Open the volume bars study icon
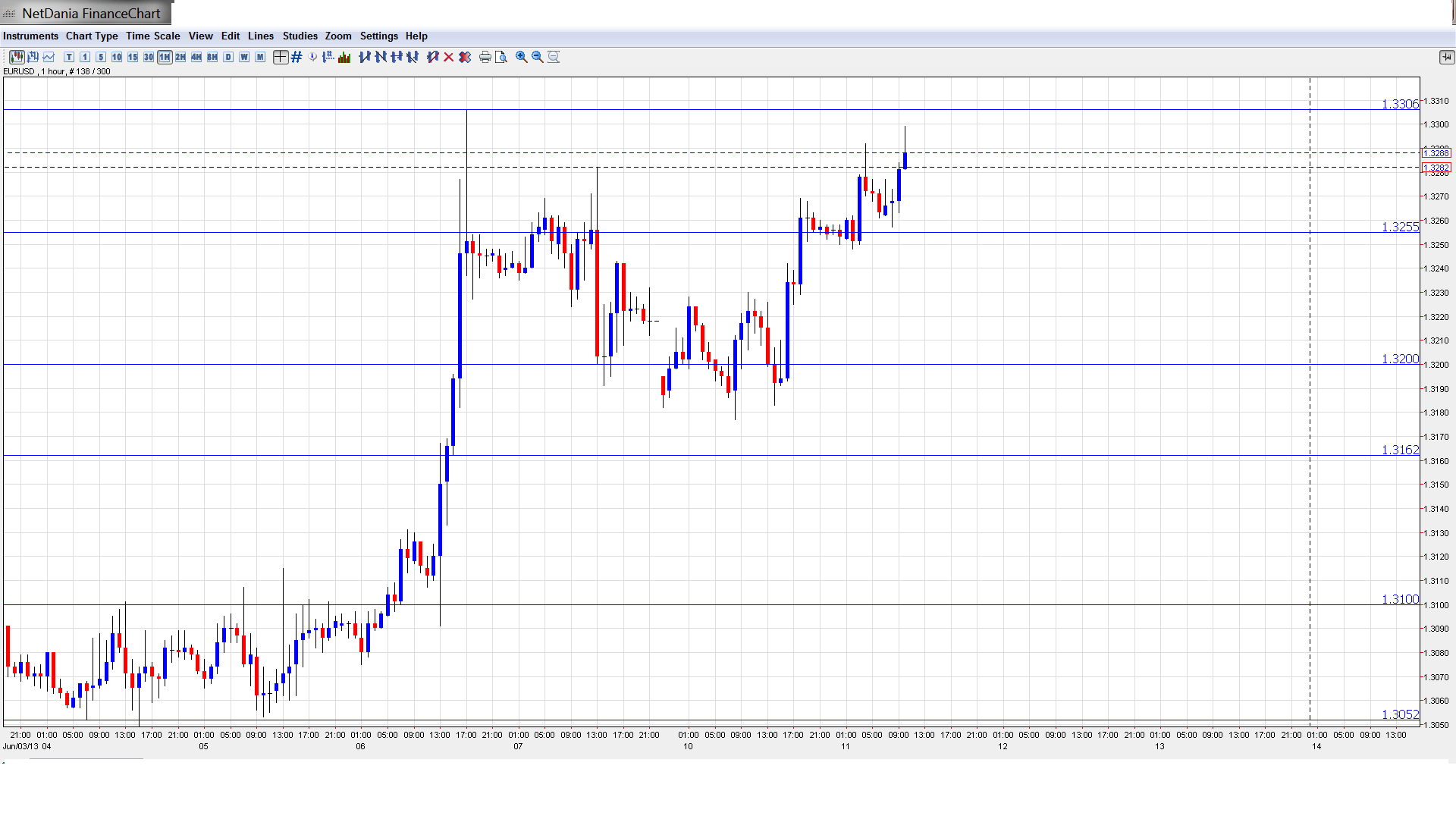Image resolution: width=1456 pixels, height=819 pixels. [x=344, y=57]
